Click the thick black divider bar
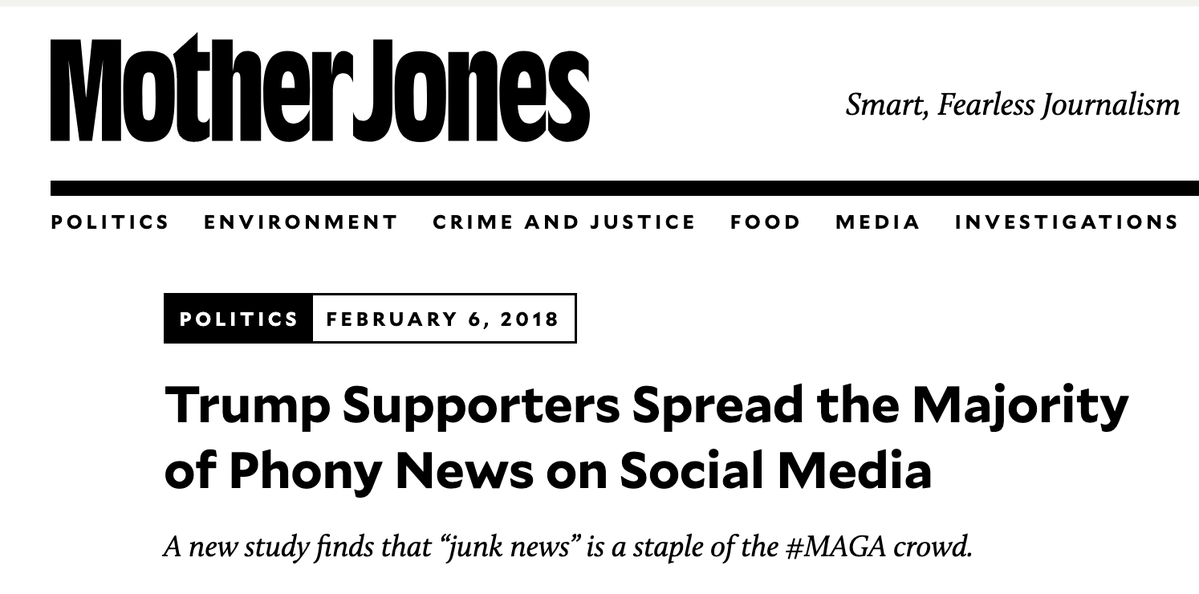Viewport: 1199px width, 594px height. point(624,188)
